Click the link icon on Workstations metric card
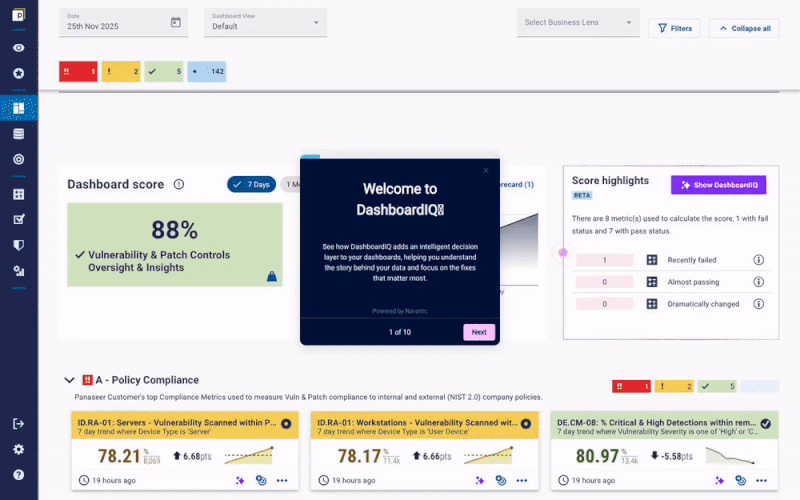This screenshot has width=800, height=500. pyautogui.click(x=501, y=480)
